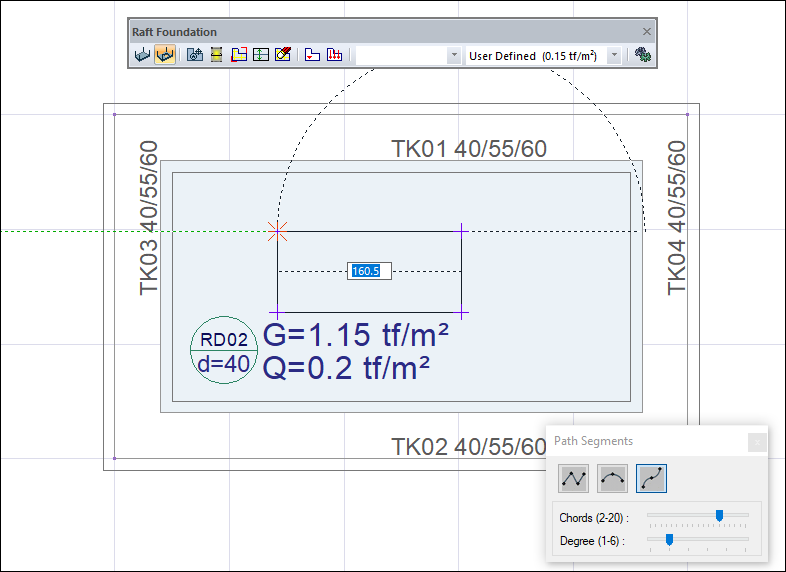Open the empty dropdown in Raft Foundation toolbar

[454, 56]
